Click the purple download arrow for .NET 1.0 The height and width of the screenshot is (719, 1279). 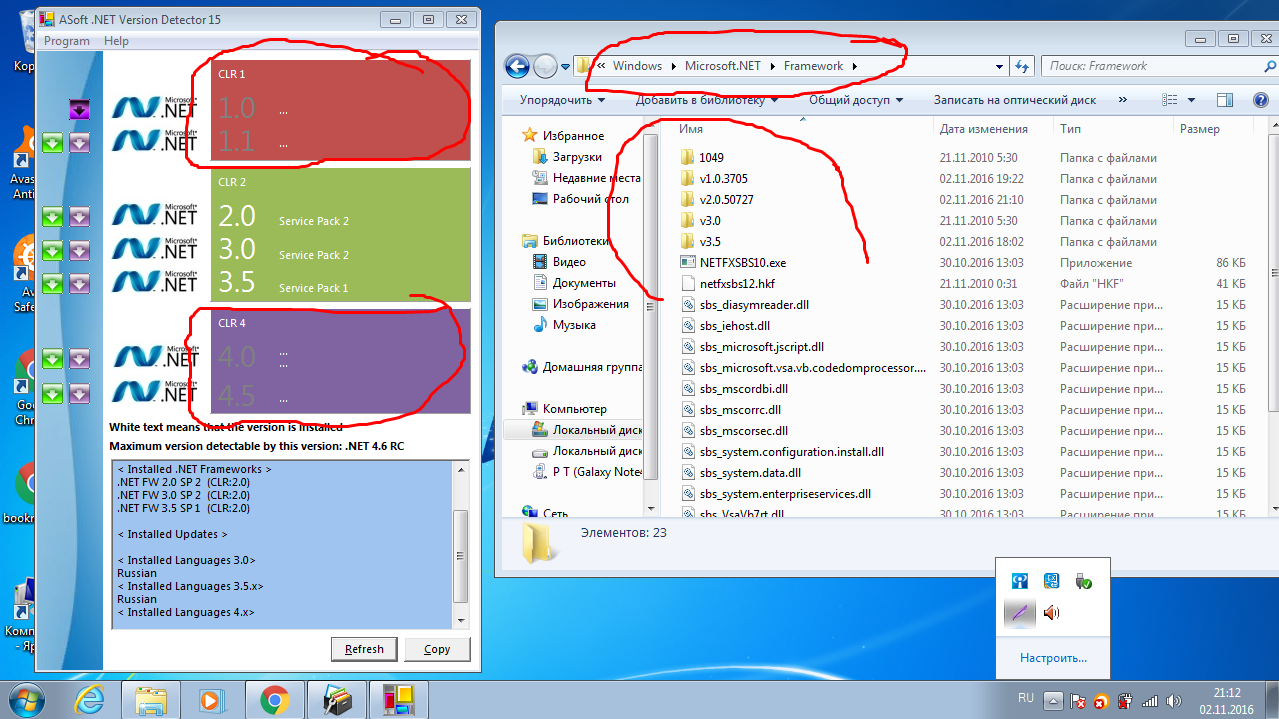(79, 109)
